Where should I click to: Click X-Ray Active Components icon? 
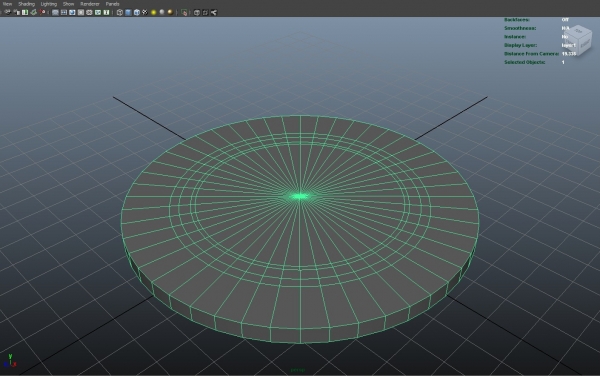(x=205, y=12)
